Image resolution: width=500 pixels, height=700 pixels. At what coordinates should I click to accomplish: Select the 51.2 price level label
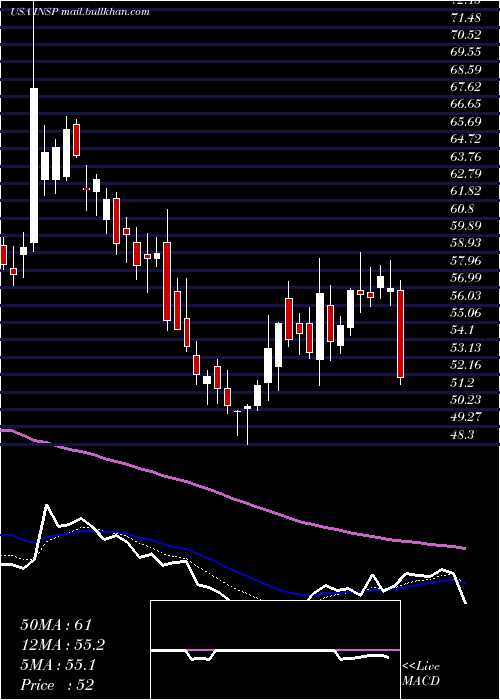coord(463,383)
